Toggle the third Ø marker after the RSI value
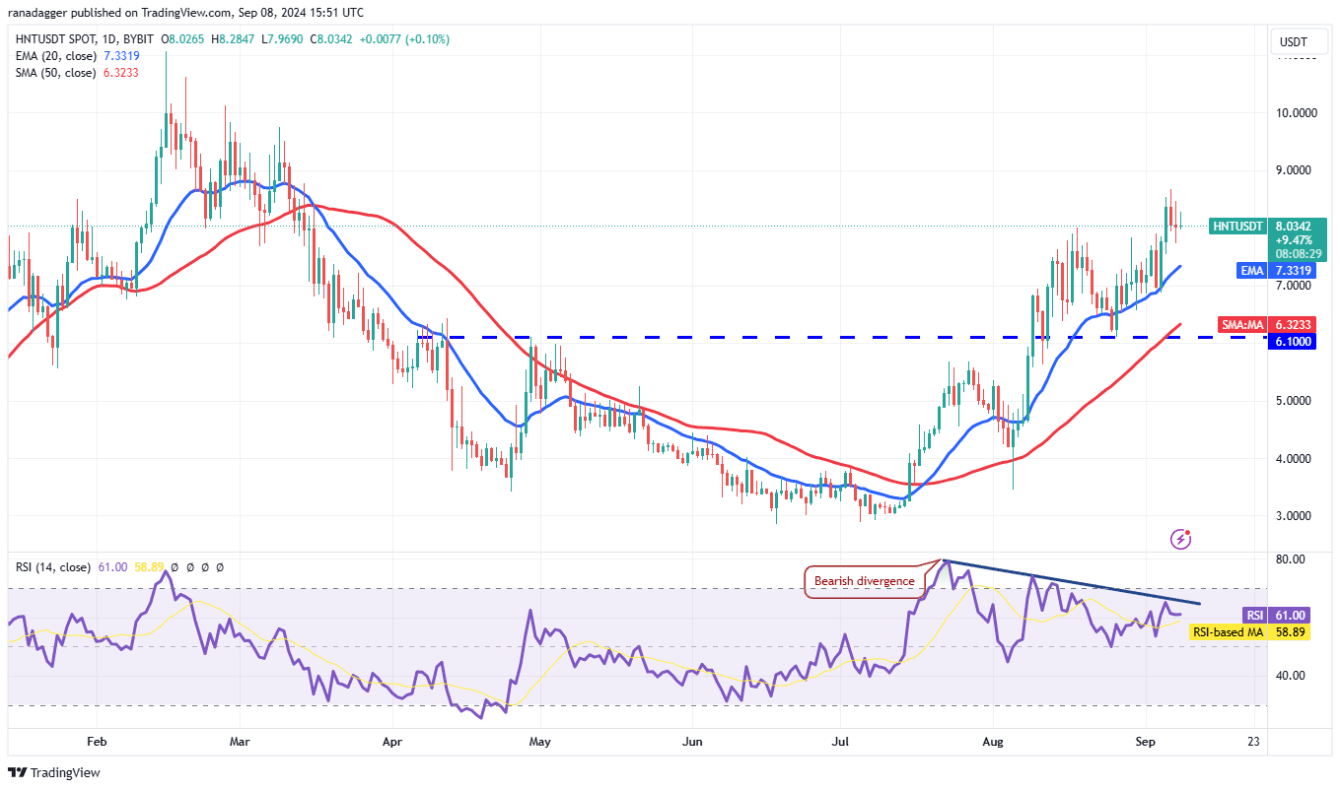 204,567
